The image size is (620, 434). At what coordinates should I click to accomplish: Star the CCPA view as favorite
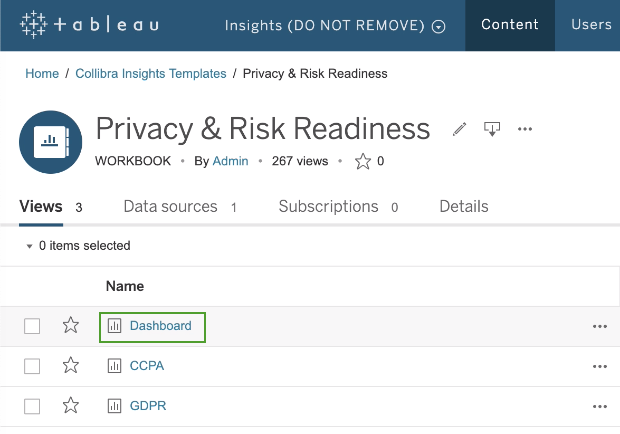tap(71, 366)
